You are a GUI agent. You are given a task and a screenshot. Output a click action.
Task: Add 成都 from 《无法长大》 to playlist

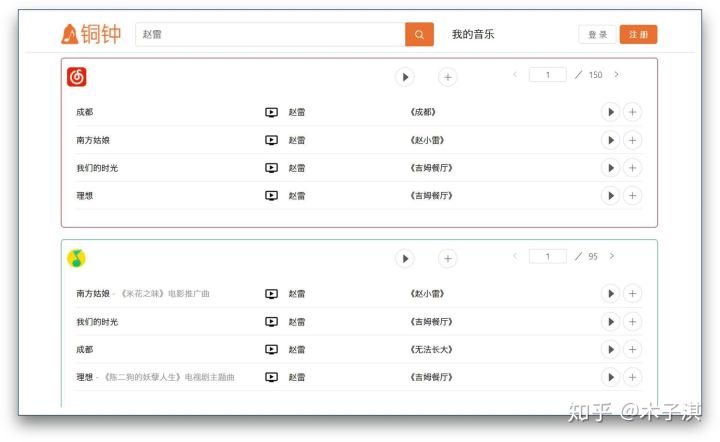632,349
